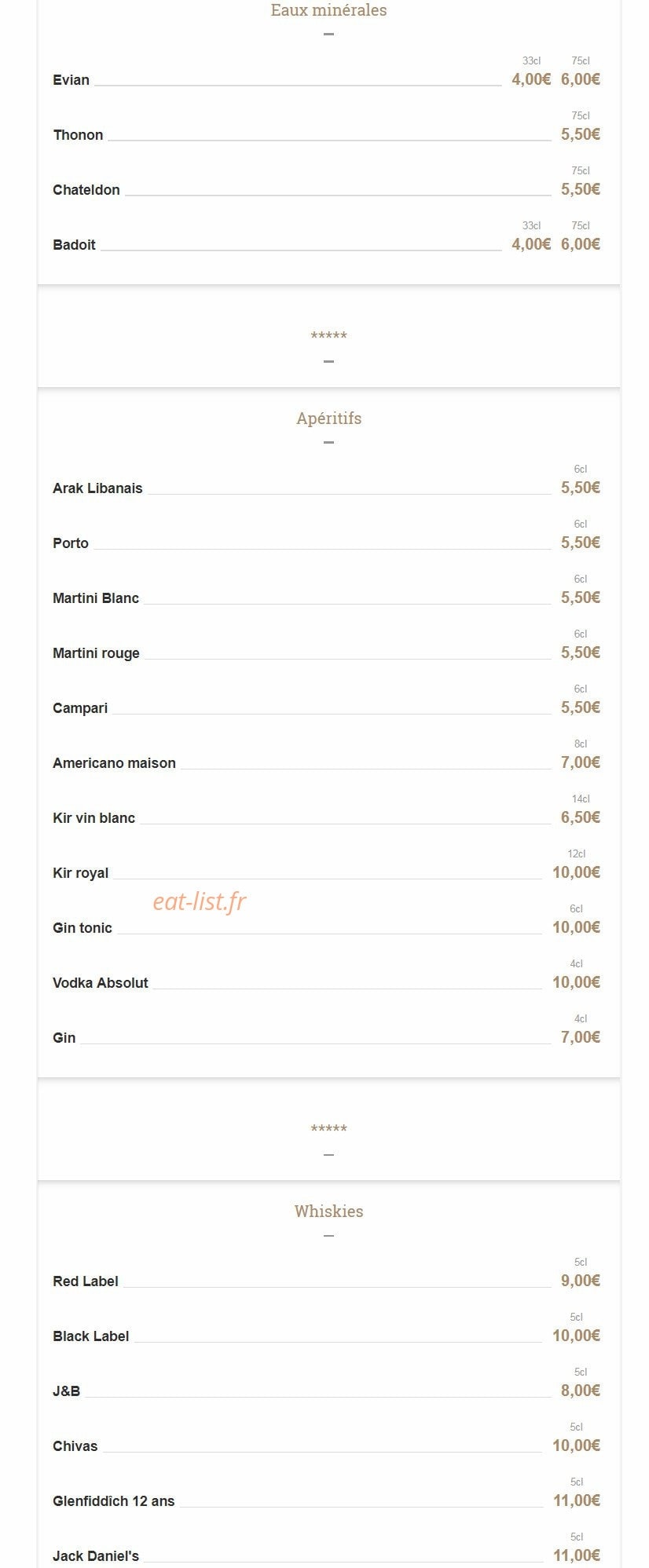Click the Whiskies section heading
Image resolution: width=649 pixels, height=1568 pixels.
tap(328, 1212)
